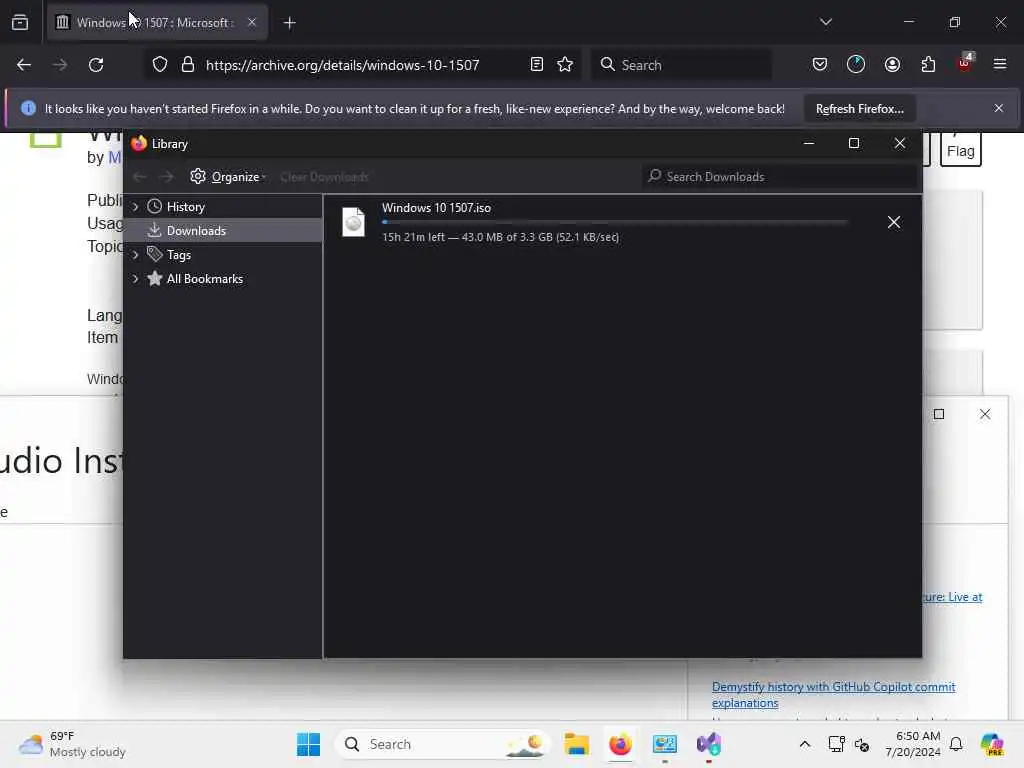Select All Bookmarks in Library sidebar
The height and width of the screenshot is (768, 1024).
click(x=204, y=279)
